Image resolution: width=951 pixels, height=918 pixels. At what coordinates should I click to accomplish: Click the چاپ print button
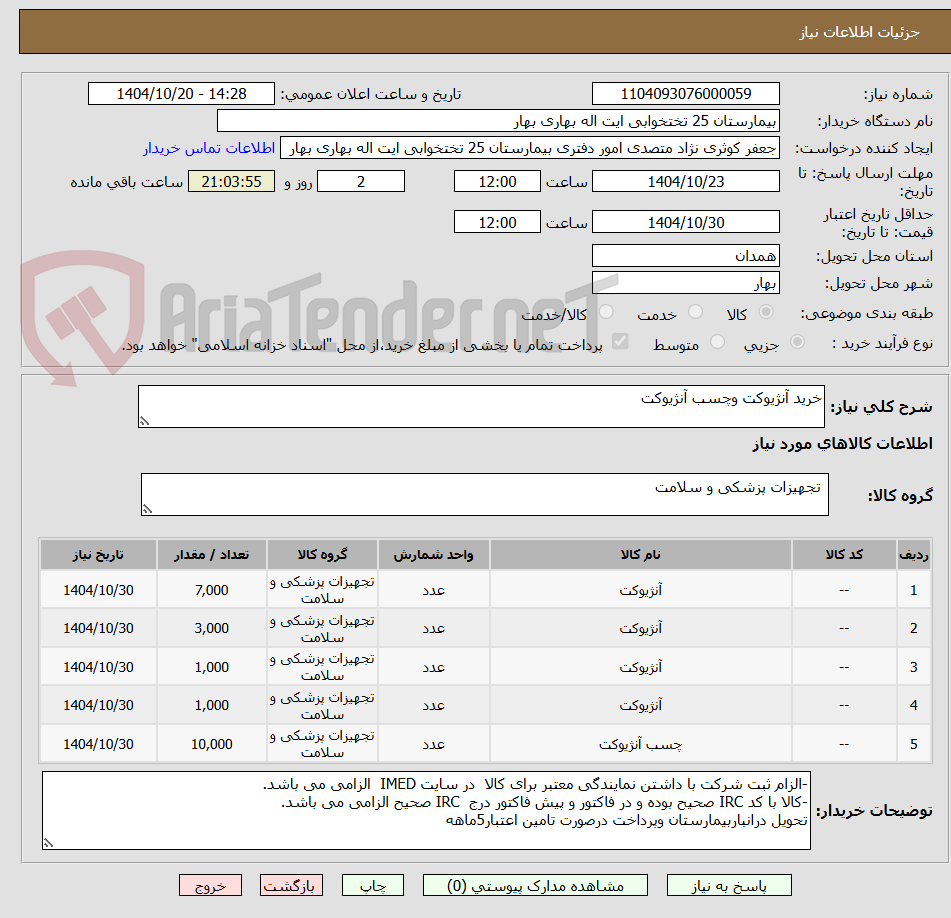(372, 885)
